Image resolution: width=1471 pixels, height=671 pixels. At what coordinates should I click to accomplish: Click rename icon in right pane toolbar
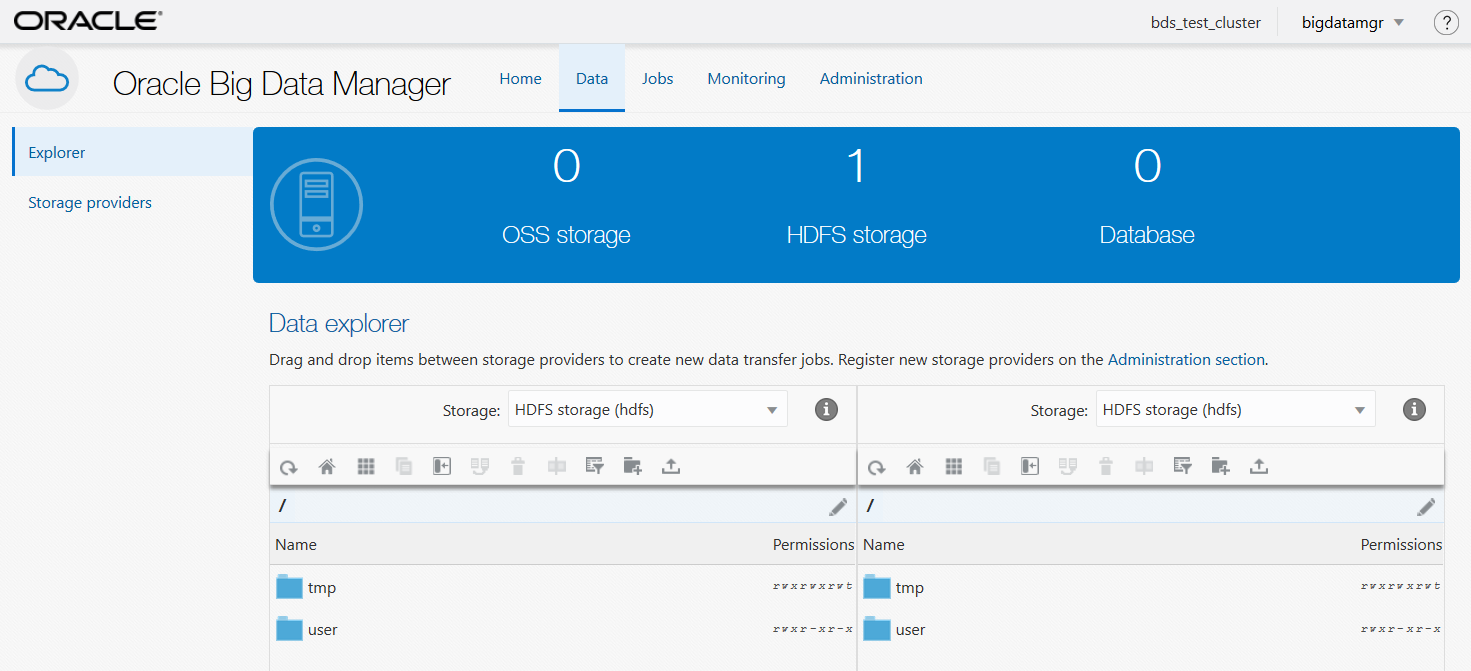point(1145,466)
